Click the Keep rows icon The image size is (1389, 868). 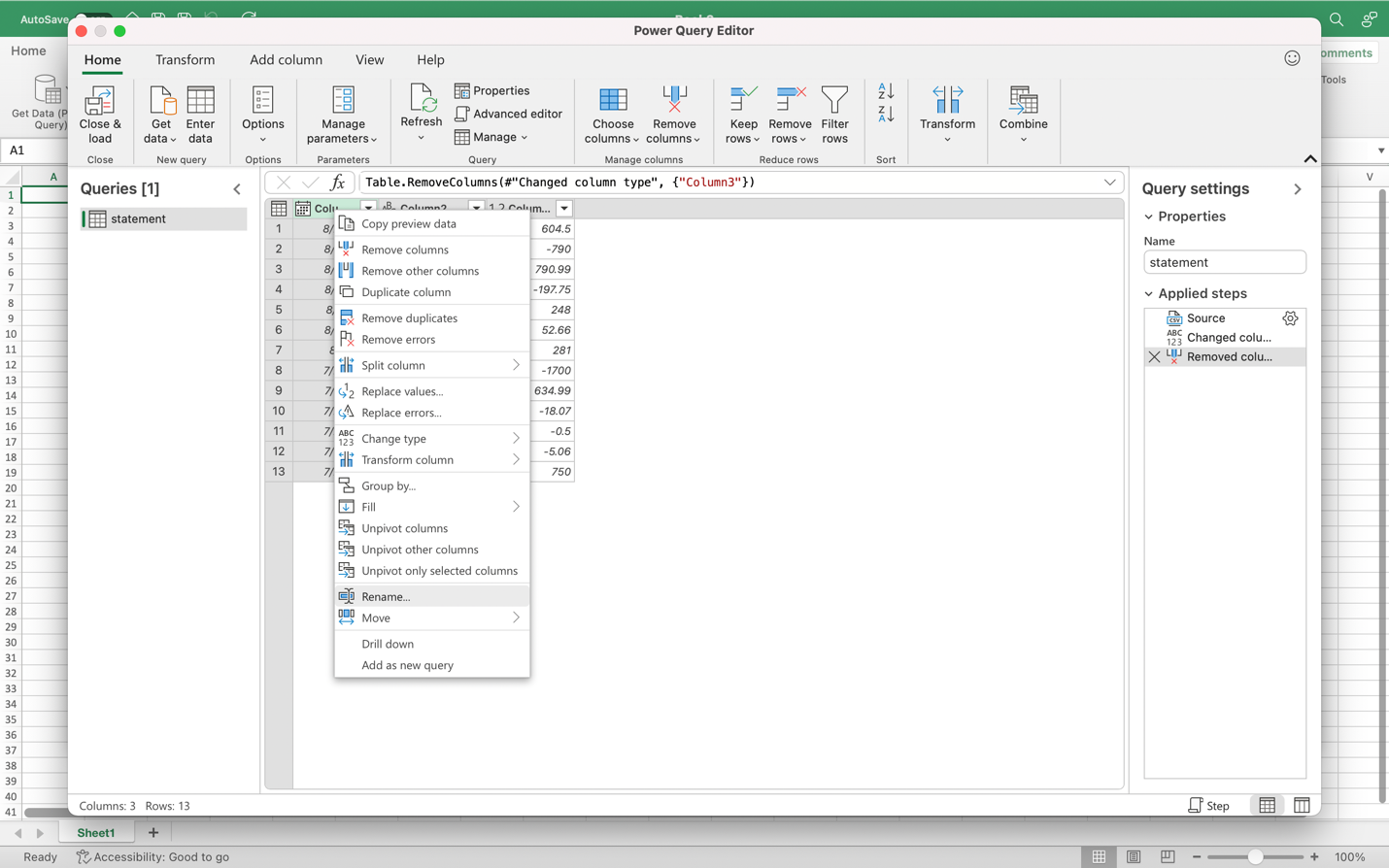pyautogui.click(x=743, y=101)
